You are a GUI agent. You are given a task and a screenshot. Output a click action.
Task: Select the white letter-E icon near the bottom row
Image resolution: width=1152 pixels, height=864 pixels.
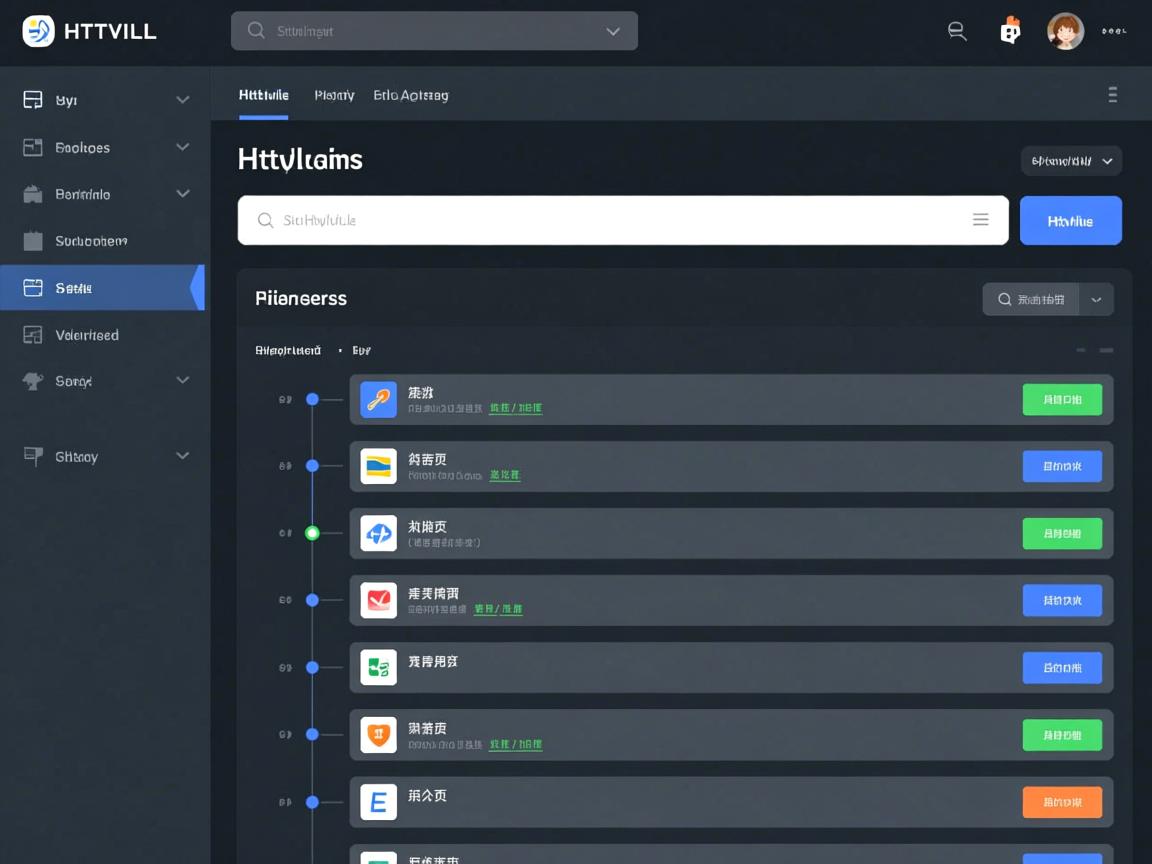378,801
